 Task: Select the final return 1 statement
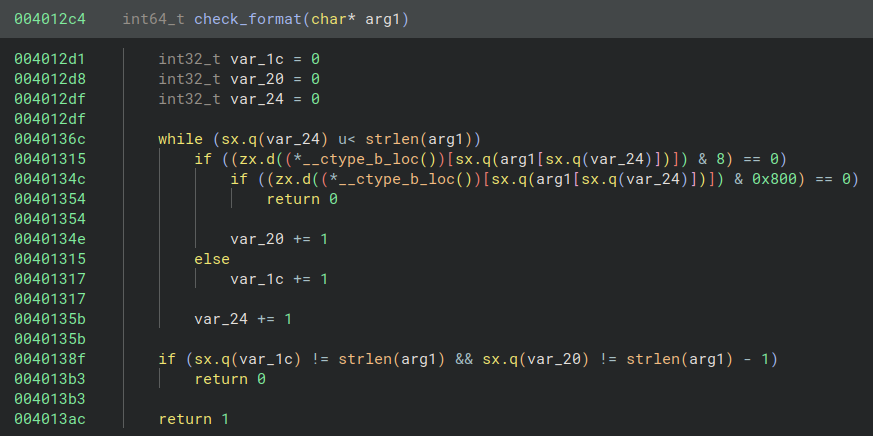coord(193,419)
